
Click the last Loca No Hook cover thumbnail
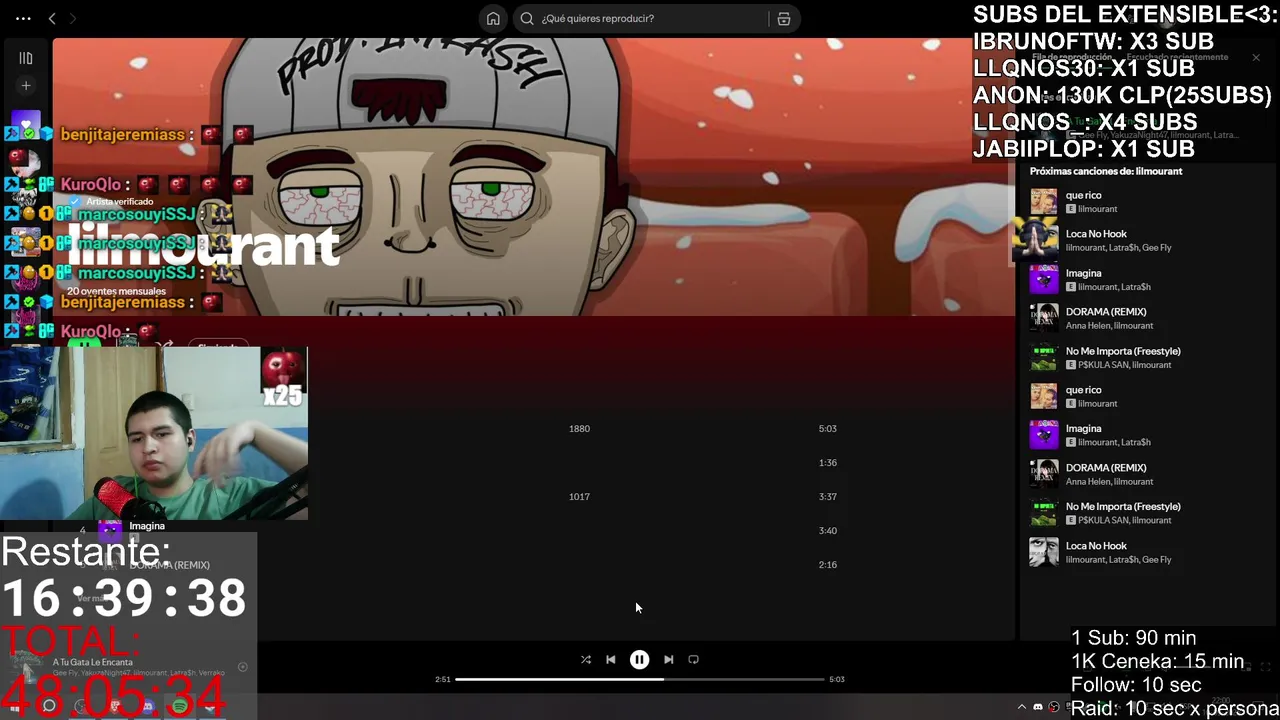click(x=1043, y=552)
